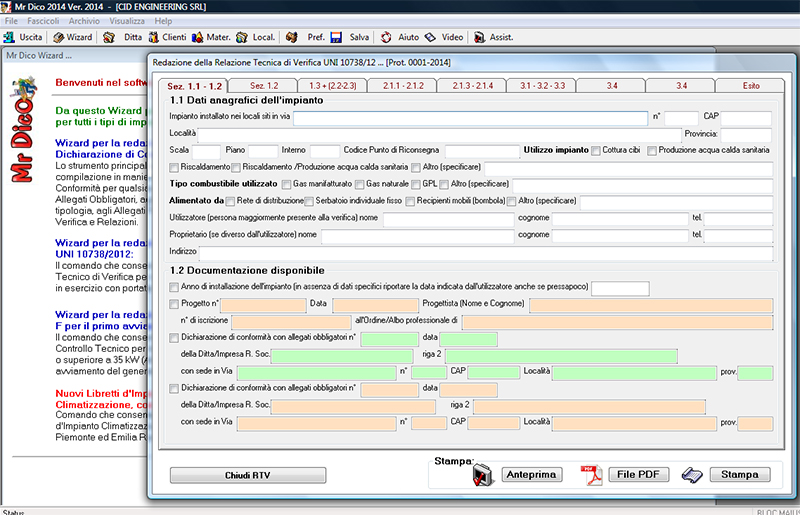
Task: Click the Indirizzo input field
Action: (485, 253)
